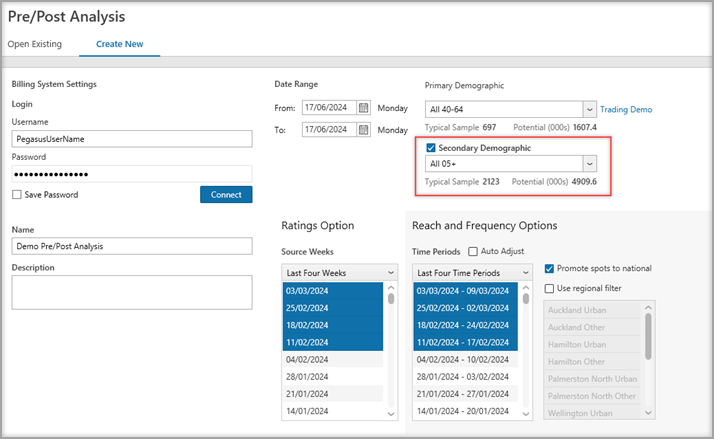Select the Create New tab
714x439 pixels.
[119, 44]
